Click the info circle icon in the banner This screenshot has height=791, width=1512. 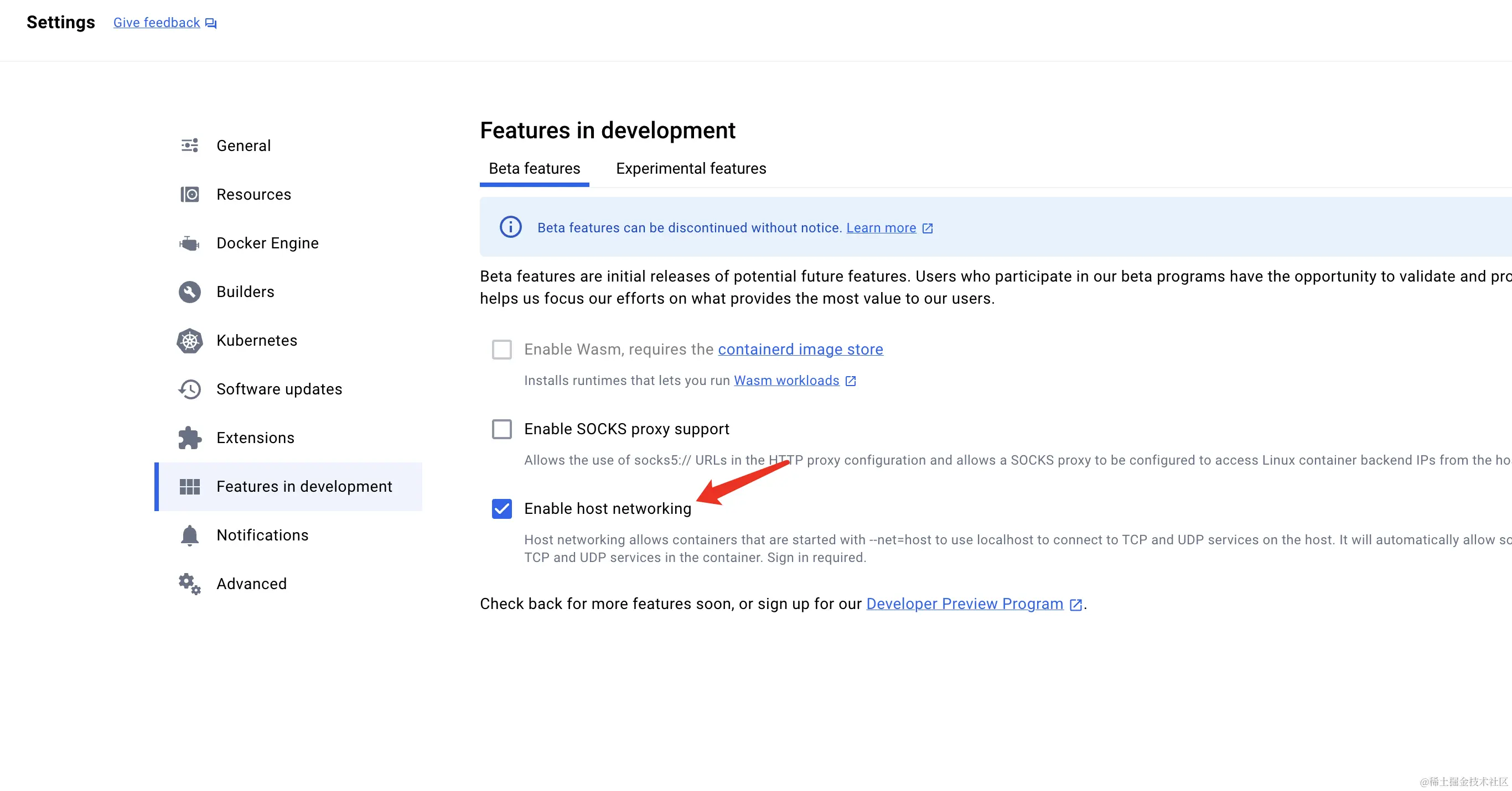tap(510, 227)
